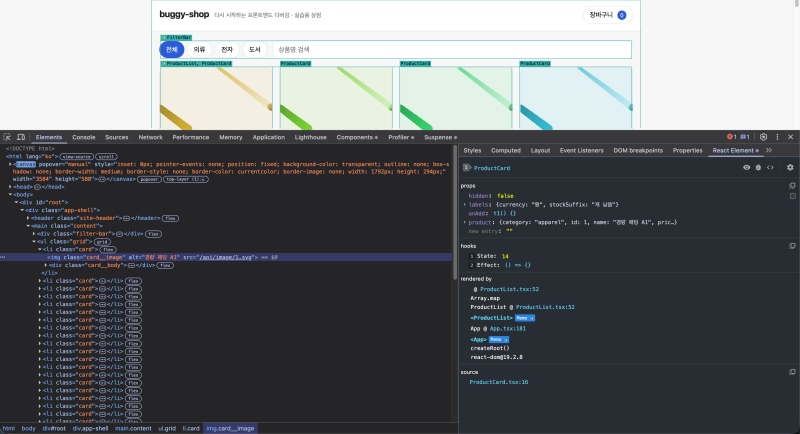Screen dimensions: 800x434
Task: Collapse the ul grid node
Action: (34, 242)
